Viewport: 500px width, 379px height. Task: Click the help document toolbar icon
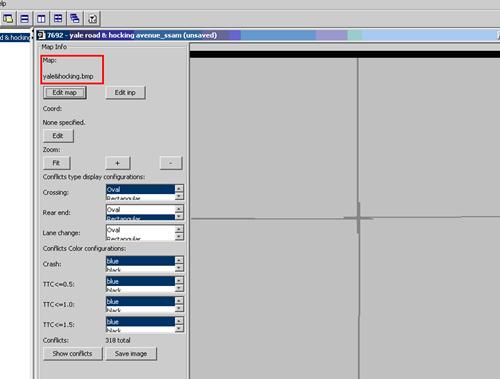[x=92, y=18]
